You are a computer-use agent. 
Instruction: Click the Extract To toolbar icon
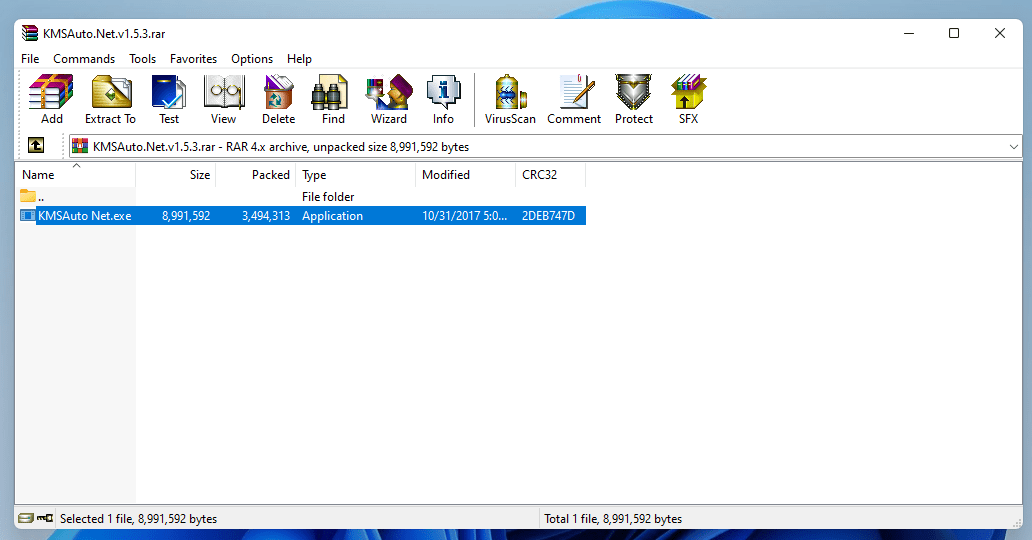[111, 99]
